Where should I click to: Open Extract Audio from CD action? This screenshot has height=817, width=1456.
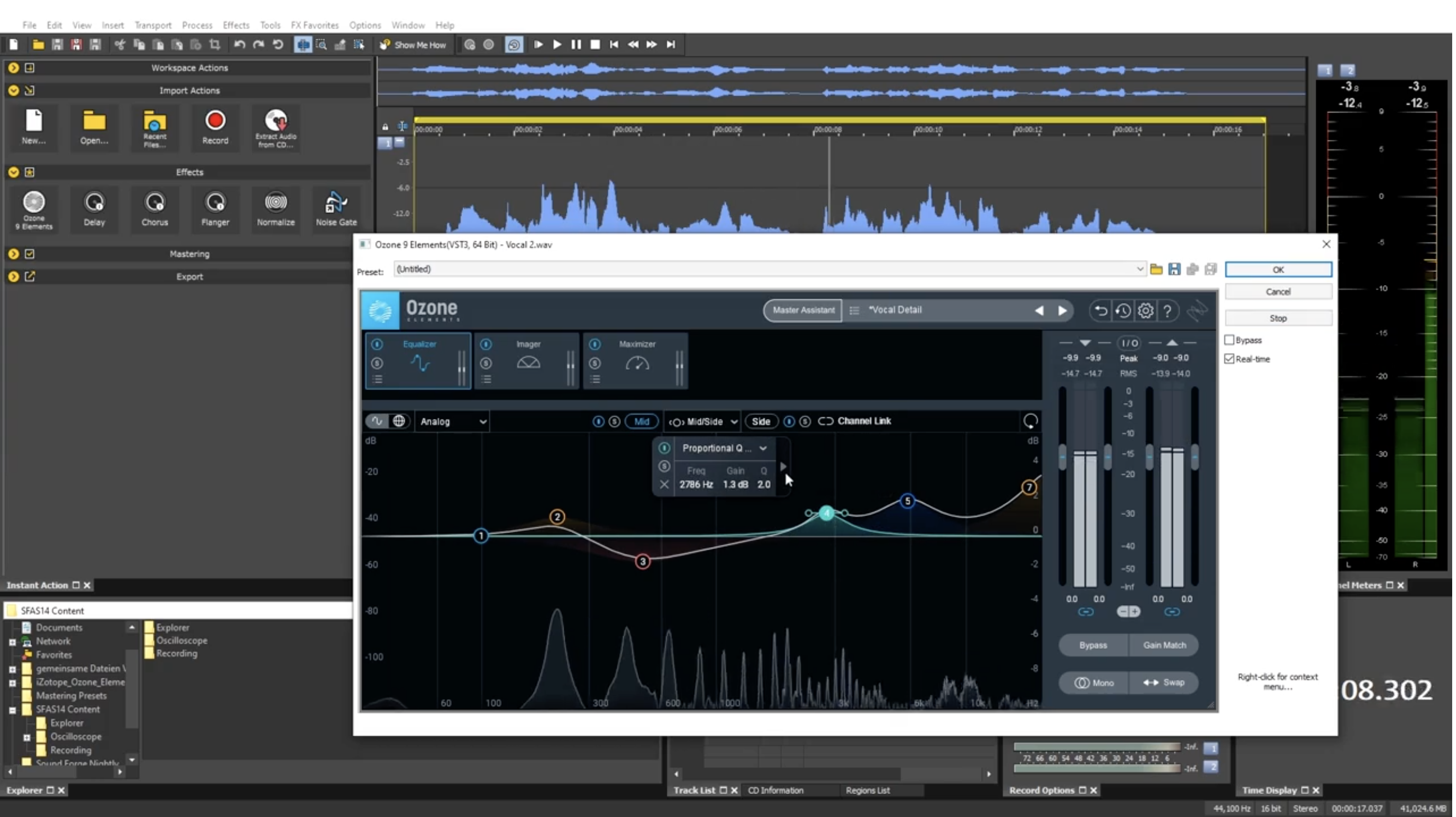point(276,121)
